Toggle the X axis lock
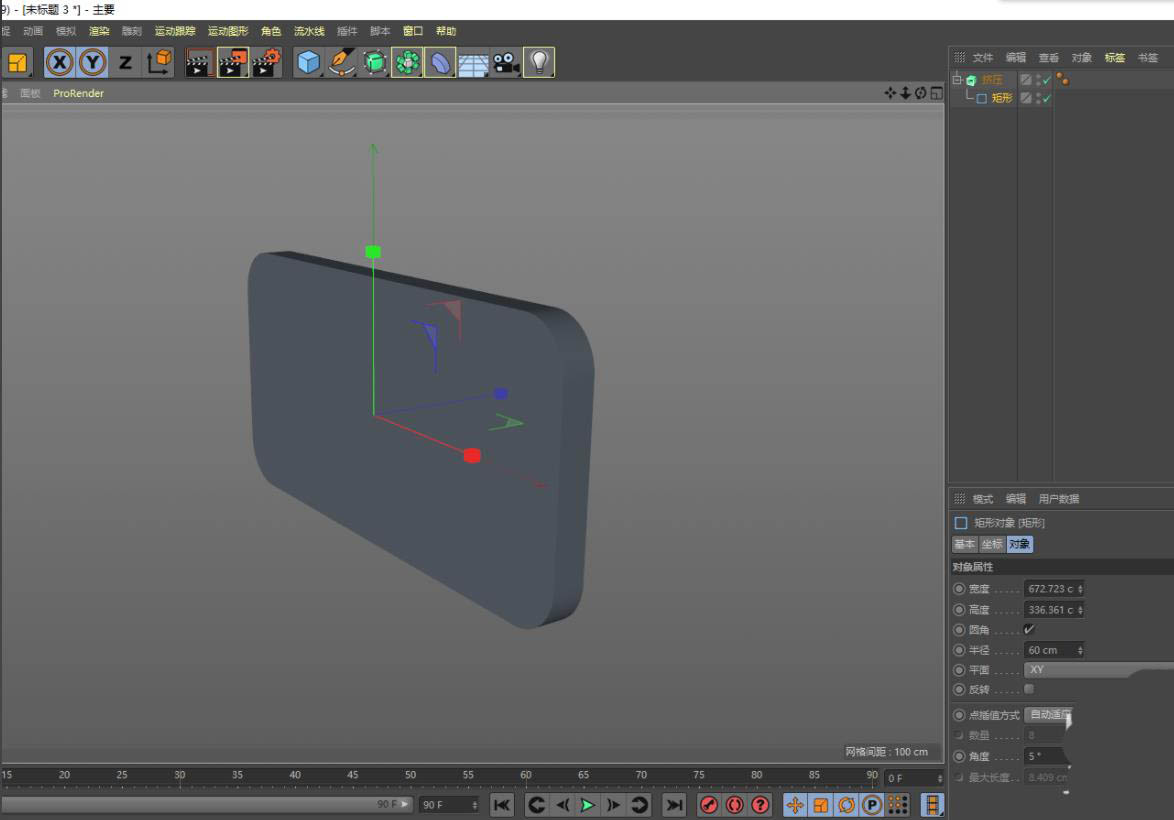Image resolution: width=1174 pixels, height=820 pixels. click(60, 63)
